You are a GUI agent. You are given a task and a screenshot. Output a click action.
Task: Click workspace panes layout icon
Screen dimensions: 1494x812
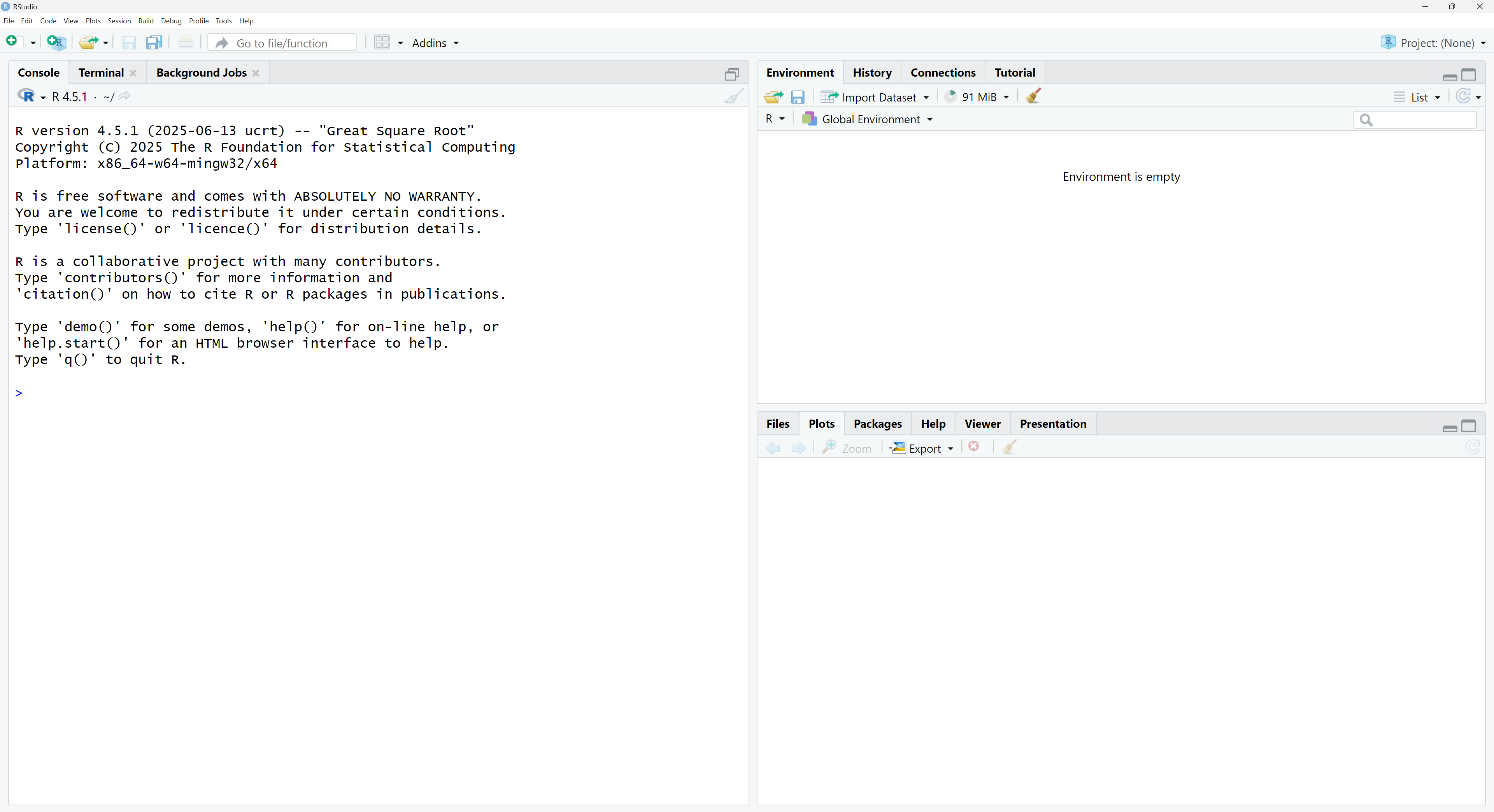(x=382, y=42)
